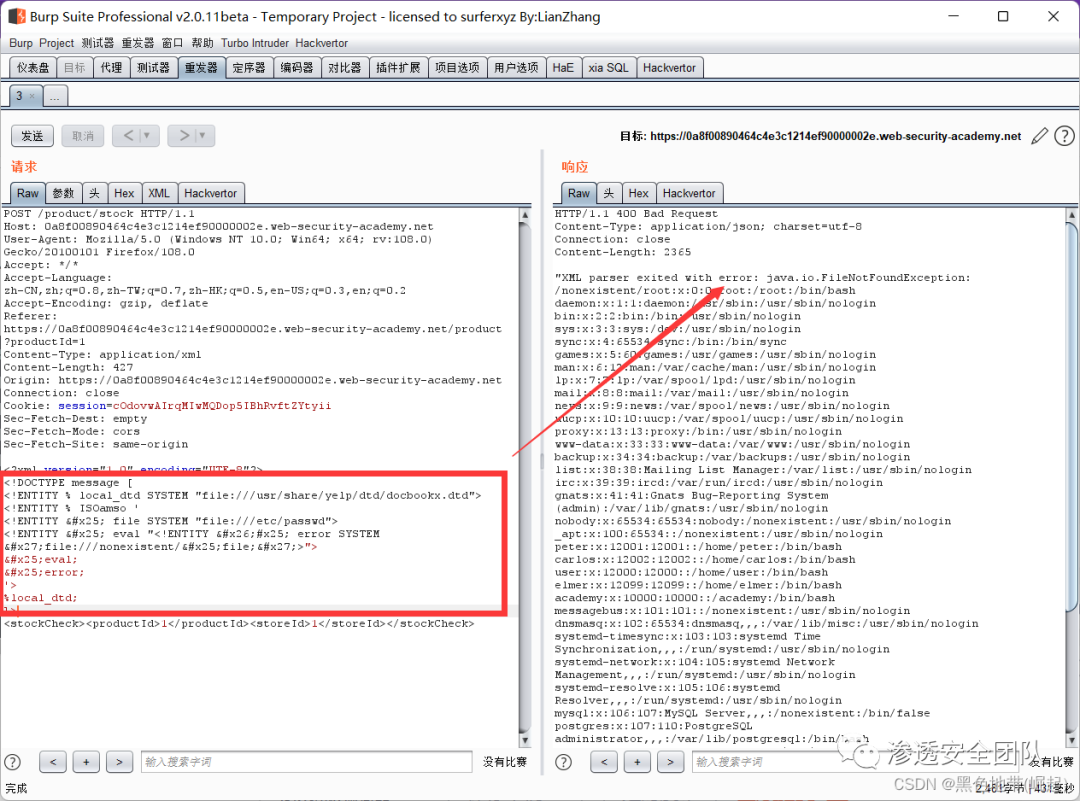Screen dimensions: 1080x801
Task: Open the Hackvertor menu in menu bar
Action: coord(321,43)
